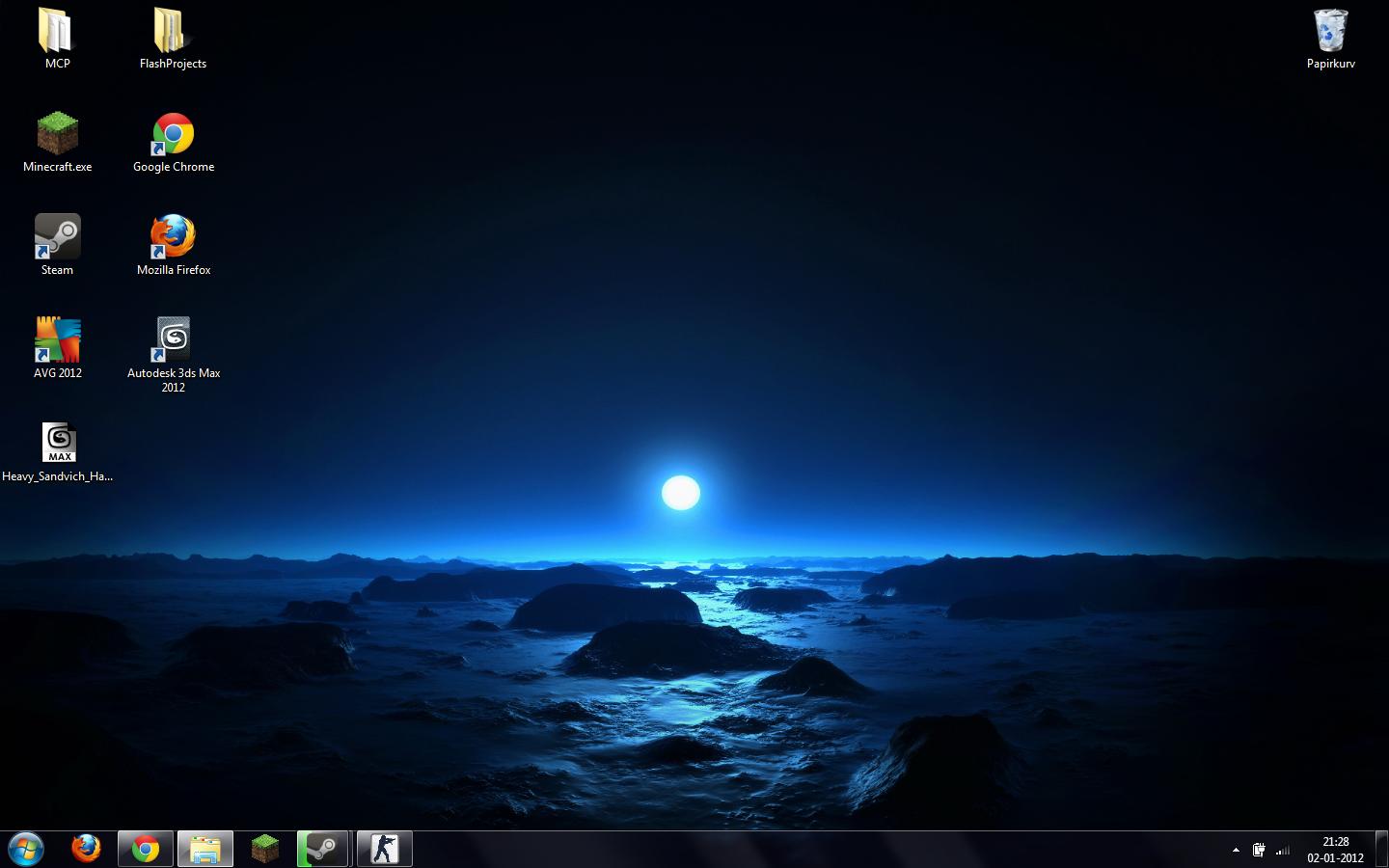Select the Heavy_Sandvich MAX file icon
The height and width of the screenshot is (868, 1389).
59,444
